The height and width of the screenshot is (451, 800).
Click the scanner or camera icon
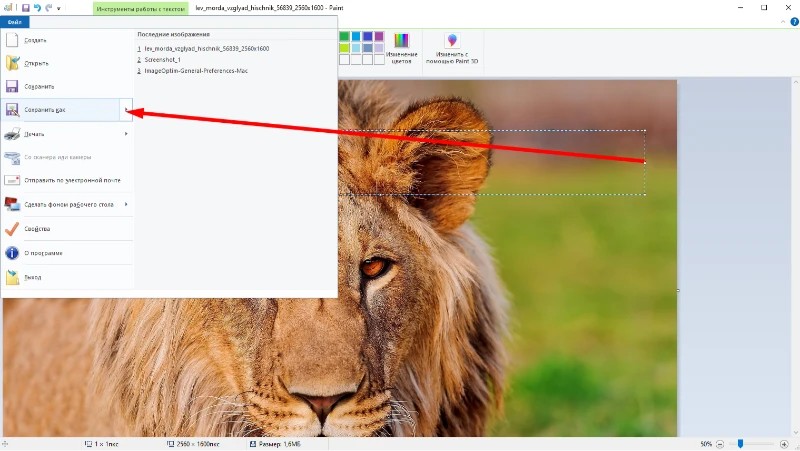(x=12, y=157)
